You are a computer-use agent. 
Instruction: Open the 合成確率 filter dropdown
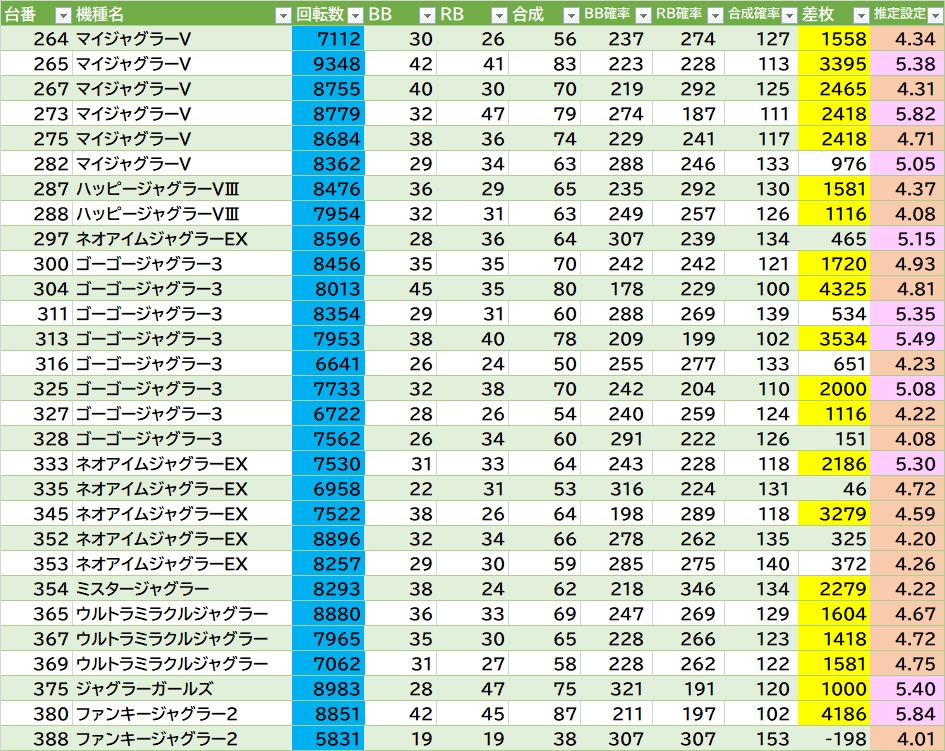coord(788,15)
